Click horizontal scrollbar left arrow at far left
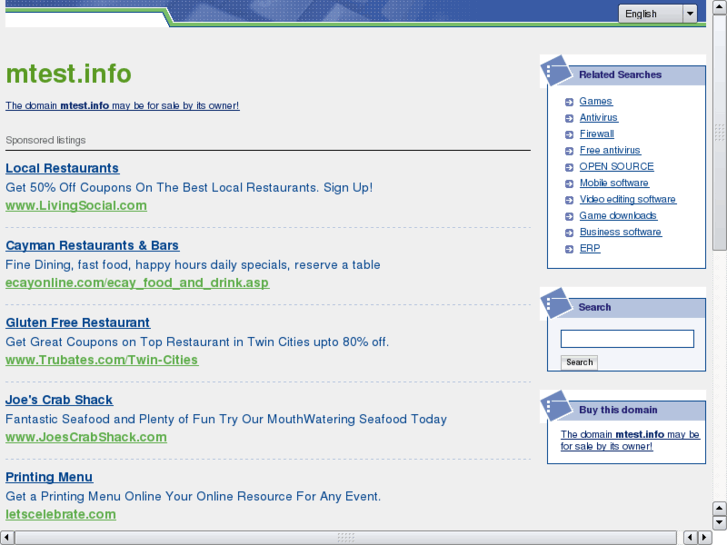This screenshot has width=727, height=545. tap(6, 537)
